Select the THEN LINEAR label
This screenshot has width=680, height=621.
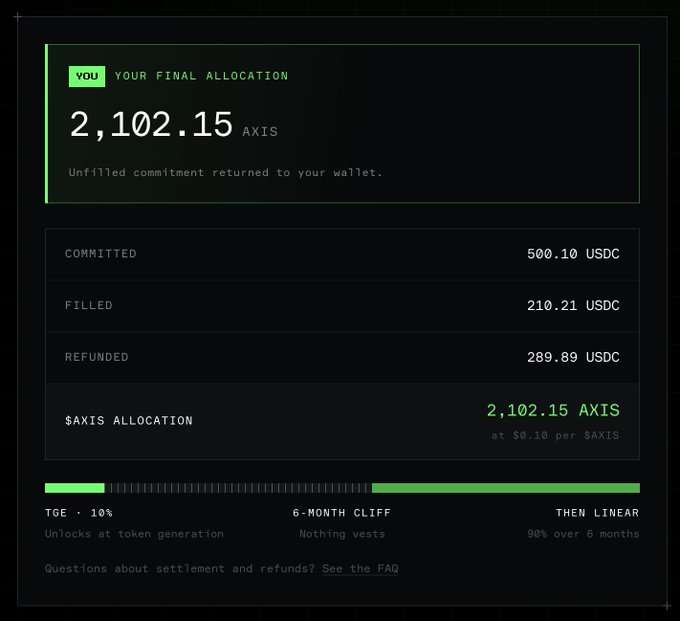pos(598,513)
